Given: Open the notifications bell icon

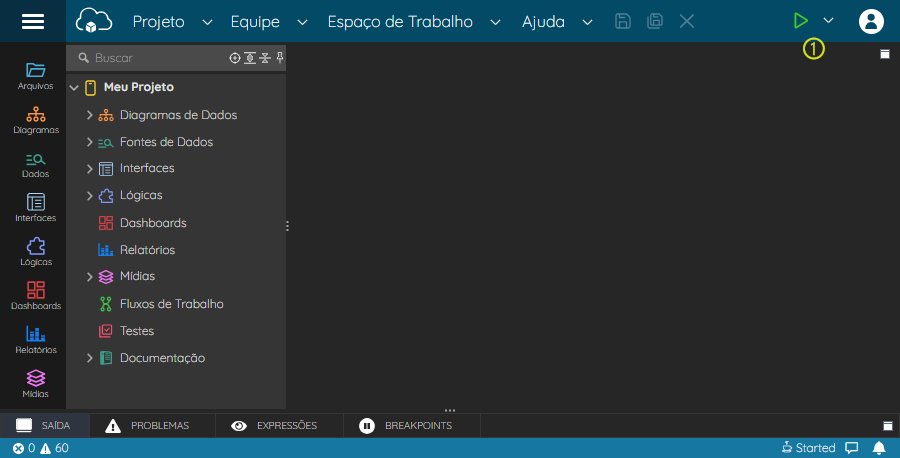Looking at the screenshot, I should pos(879,448).
